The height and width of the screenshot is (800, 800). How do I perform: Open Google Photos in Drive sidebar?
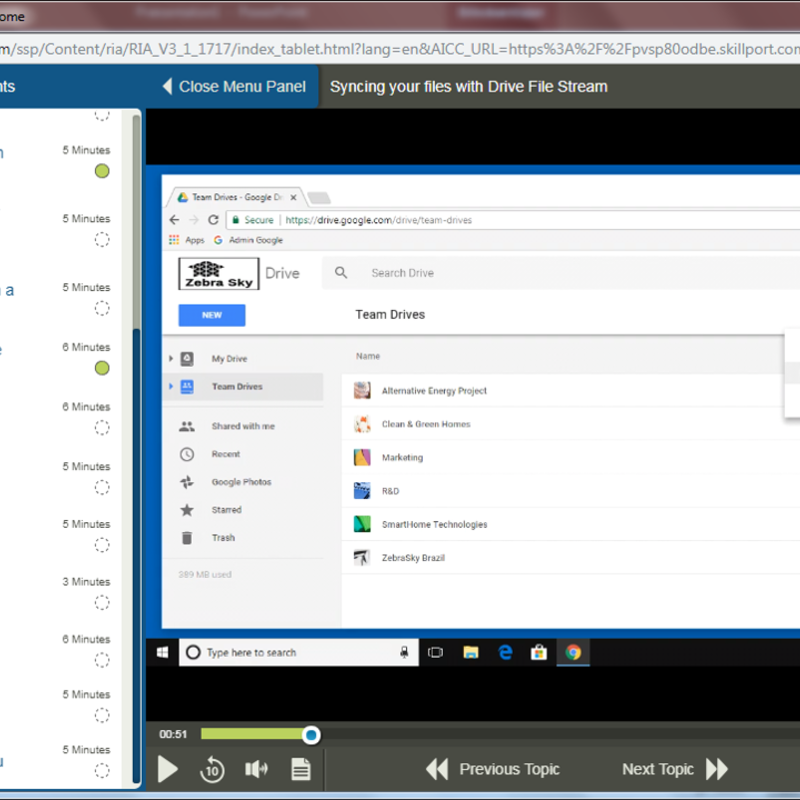pyautogui.click(x=241, y=482)
